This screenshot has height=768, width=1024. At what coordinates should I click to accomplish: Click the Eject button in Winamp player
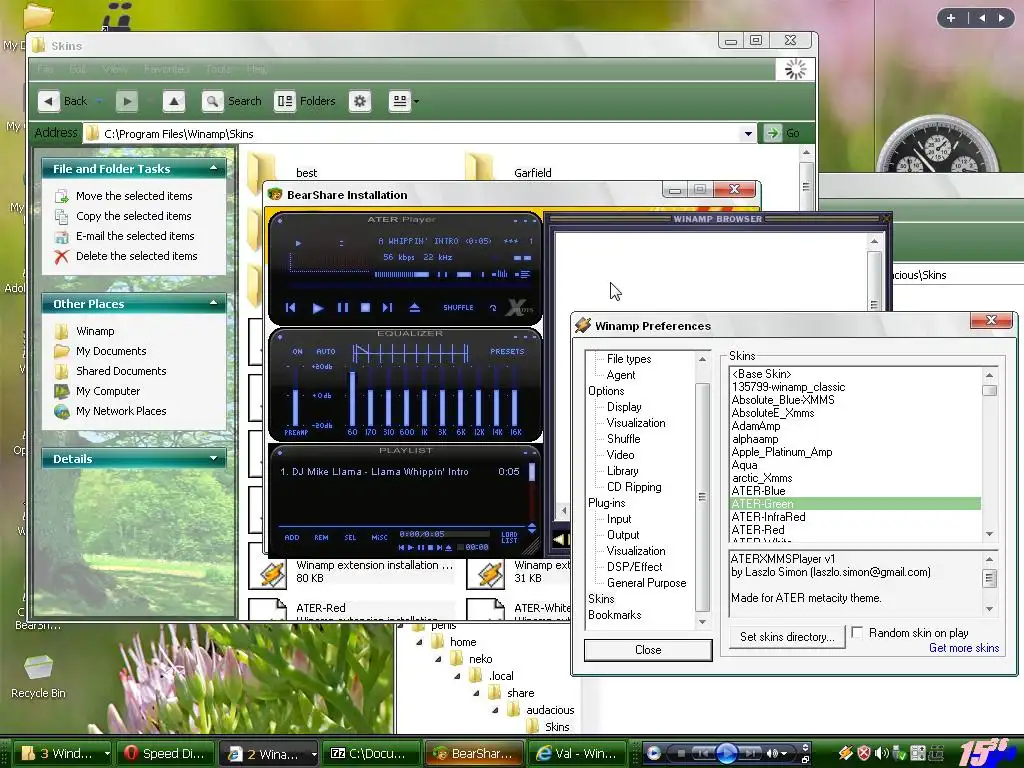pyautogui.click(x=415, y=308)
